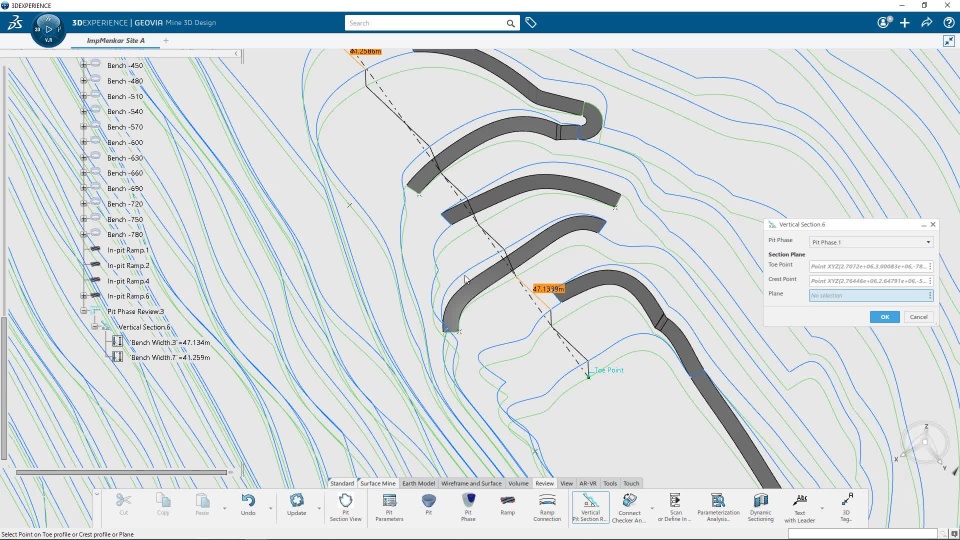This screenshot has width=960, height=540.
Task: Expand the Bench -510 tree node
Action: 84,96
